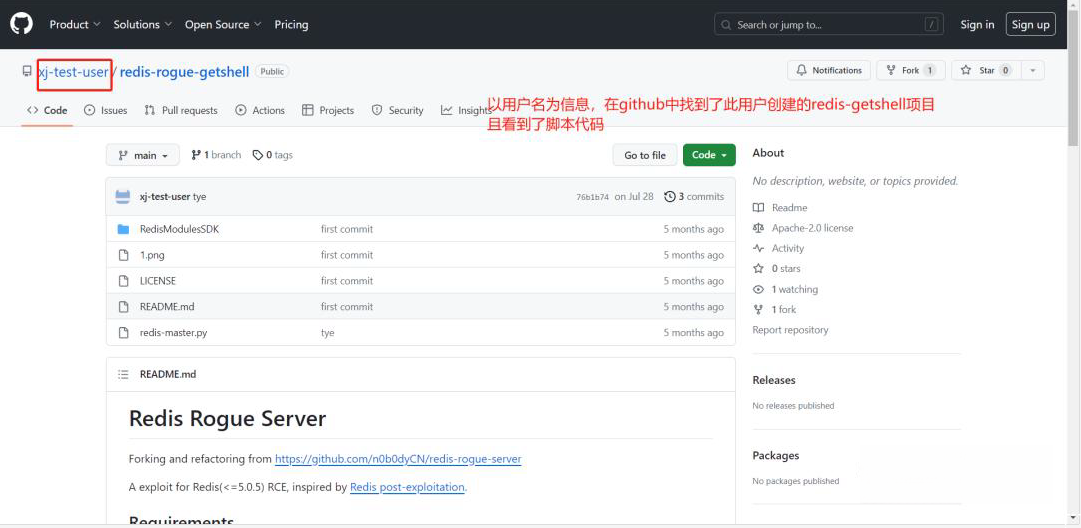Open the README outline list icon
Screen dimensions: 1081x528
[123, 374]
